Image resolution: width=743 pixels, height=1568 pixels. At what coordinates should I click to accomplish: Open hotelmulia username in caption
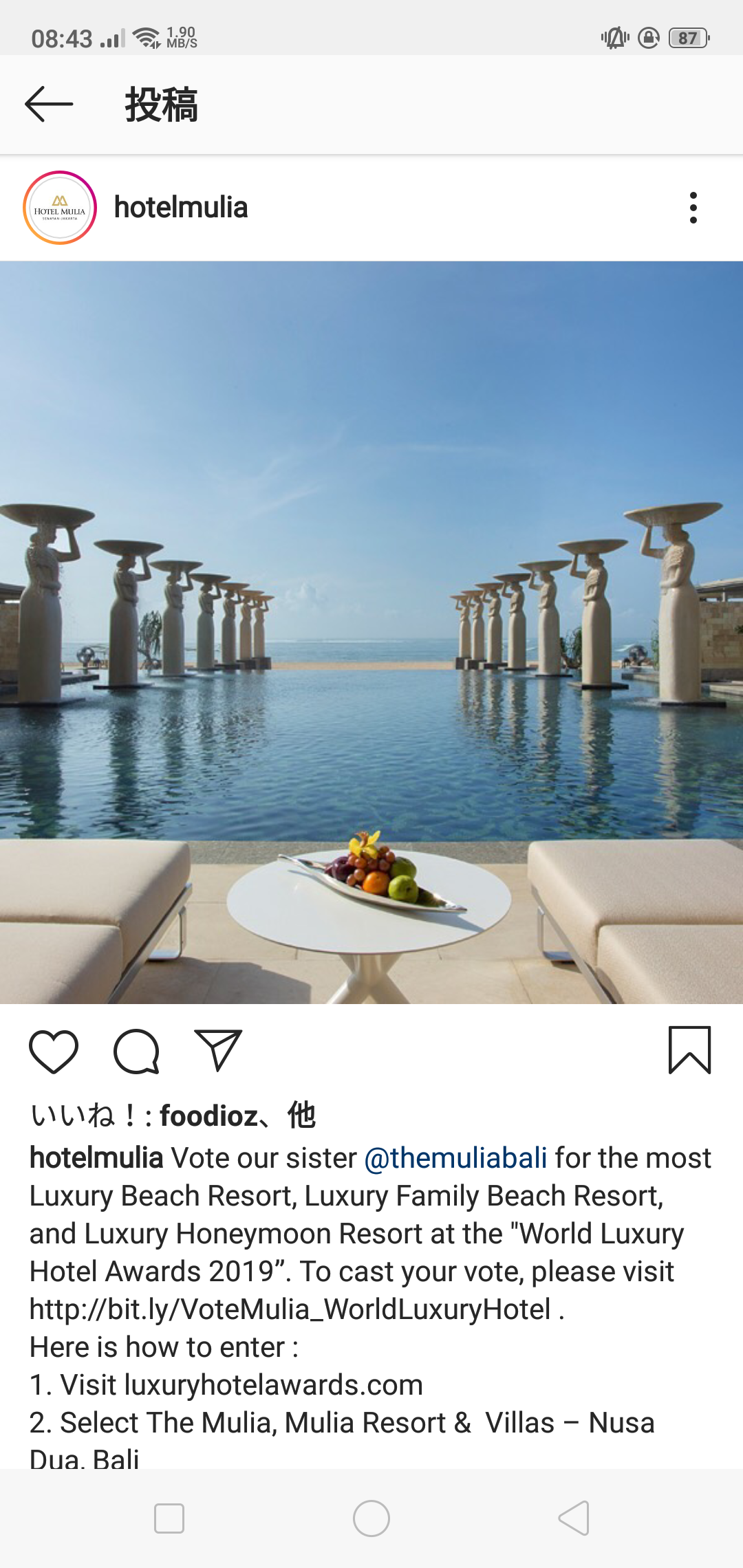[96, 1158]
